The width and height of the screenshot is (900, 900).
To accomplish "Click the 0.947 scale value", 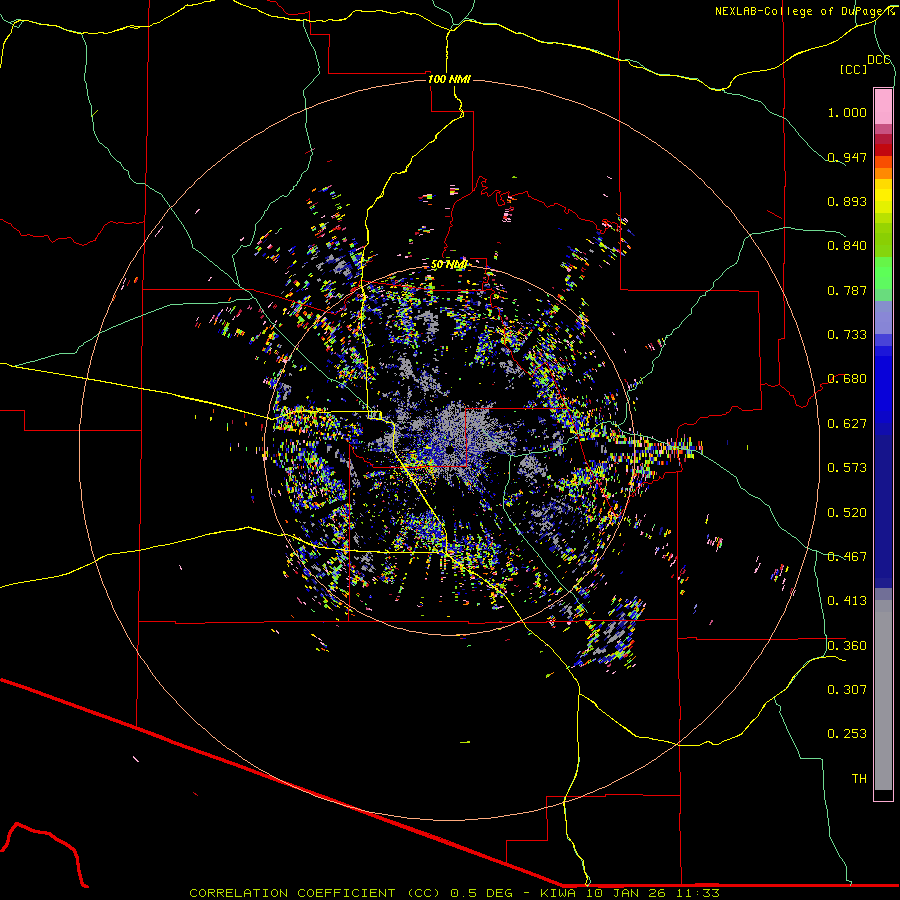I will point(847,157).
